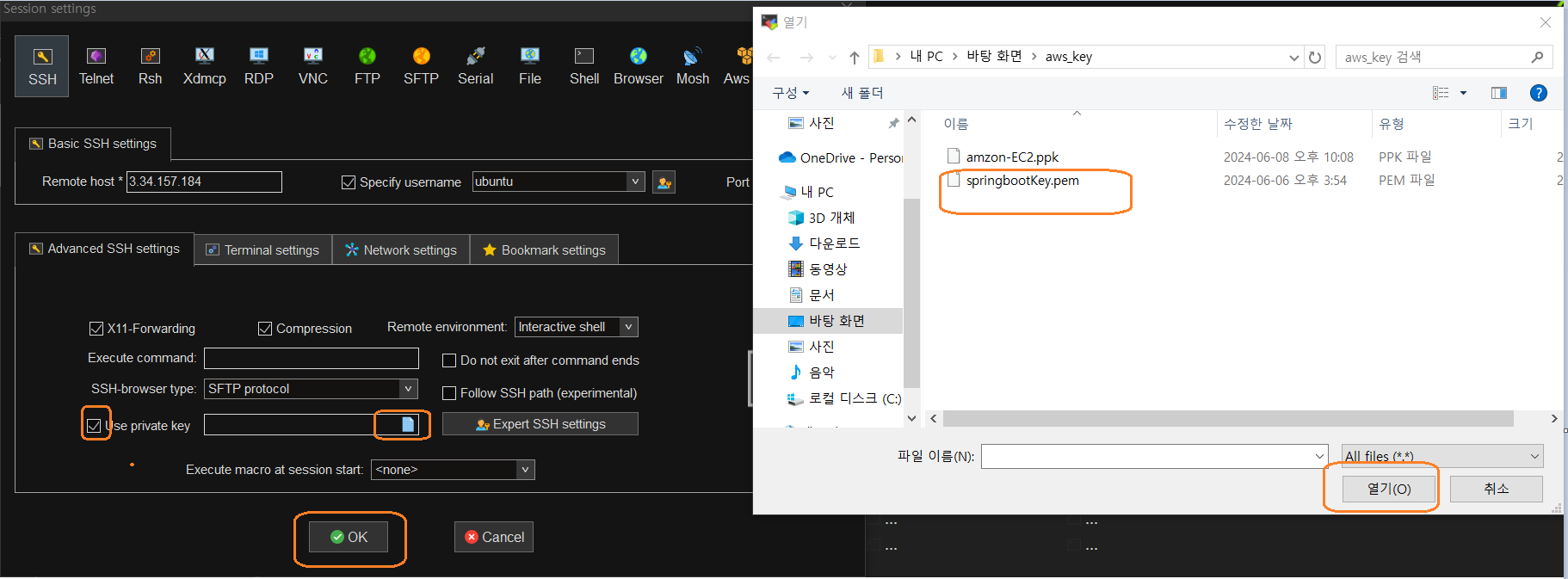Toggle Compression checkbox
Screen dimensions: 1568x579
tap(265, 329)
